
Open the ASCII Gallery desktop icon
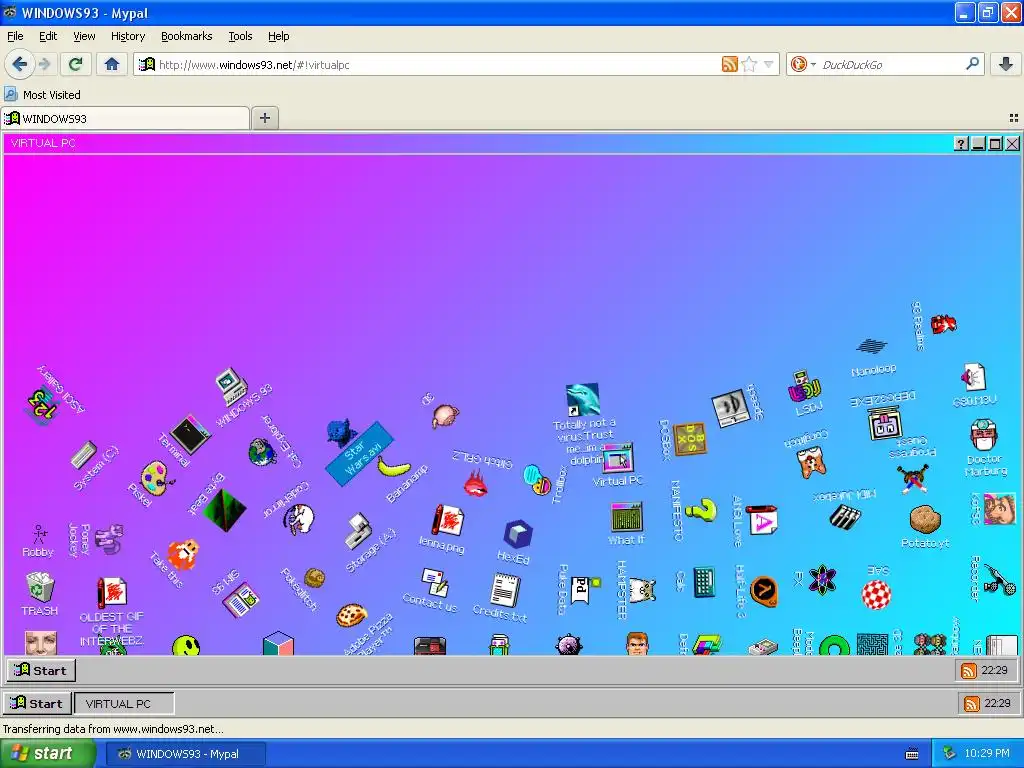pyautogui.click(x=43, y=404)
